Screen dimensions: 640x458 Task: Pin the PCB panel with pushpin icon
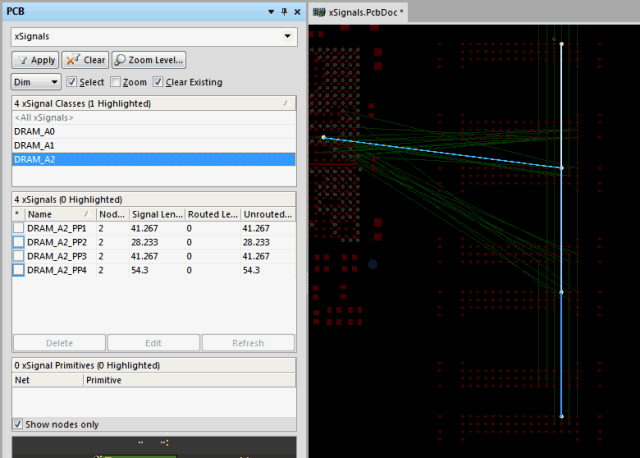(x=284, y=11)
